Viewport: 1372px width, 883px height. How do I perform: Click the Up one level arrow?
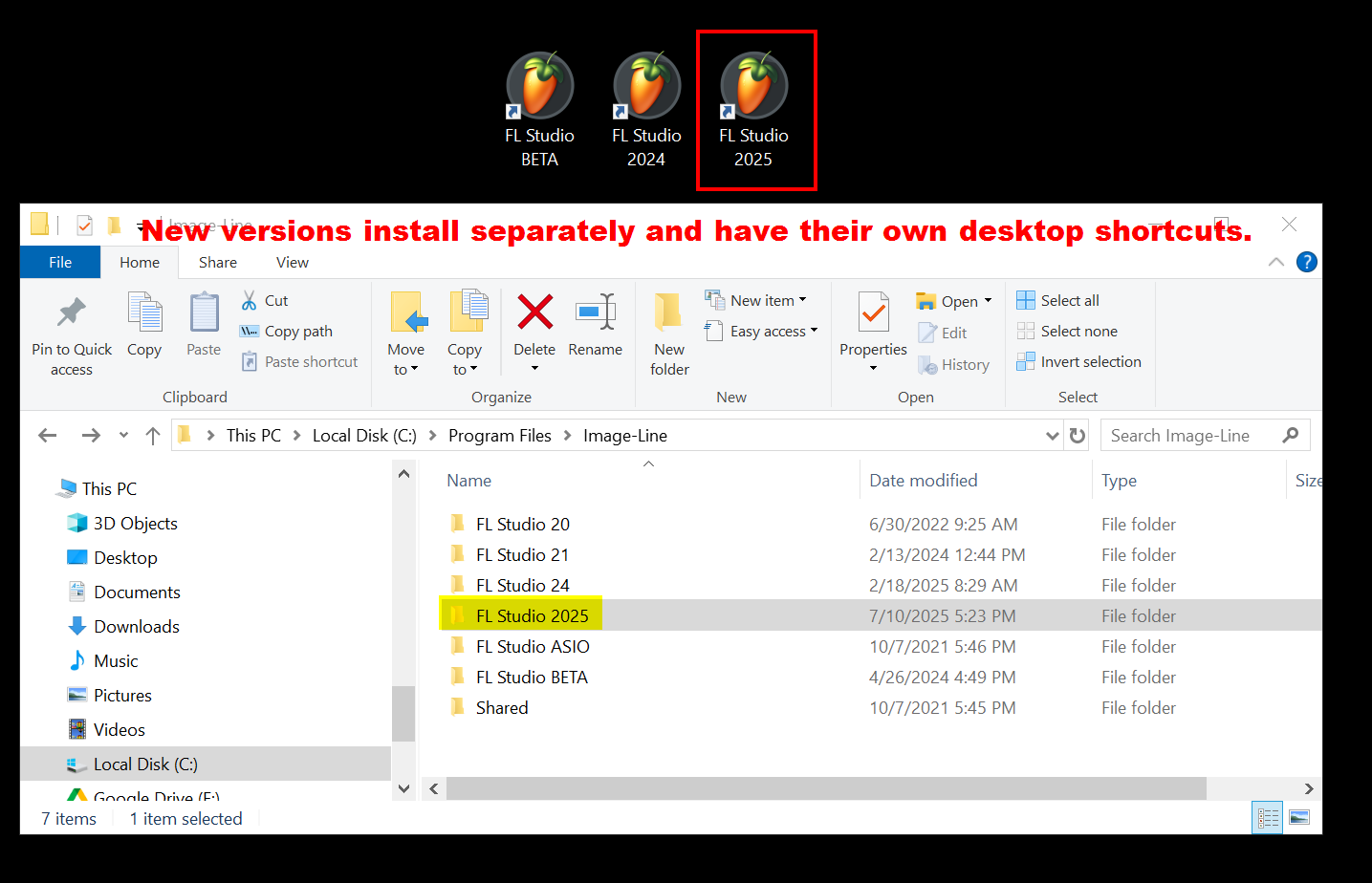pyautogui.click(x=153, y=436)
